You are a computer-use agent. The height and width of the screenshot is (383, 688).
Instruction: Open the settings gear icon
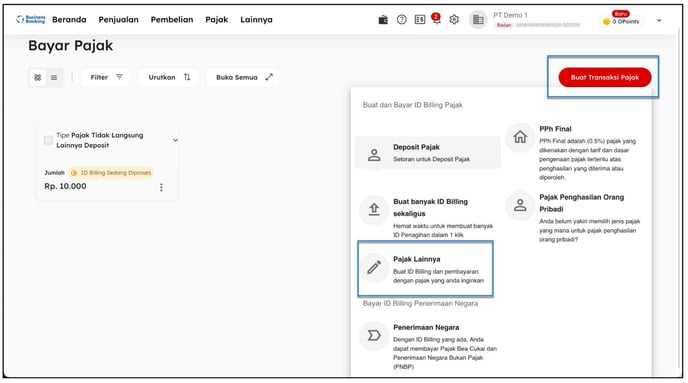(454, 20)
